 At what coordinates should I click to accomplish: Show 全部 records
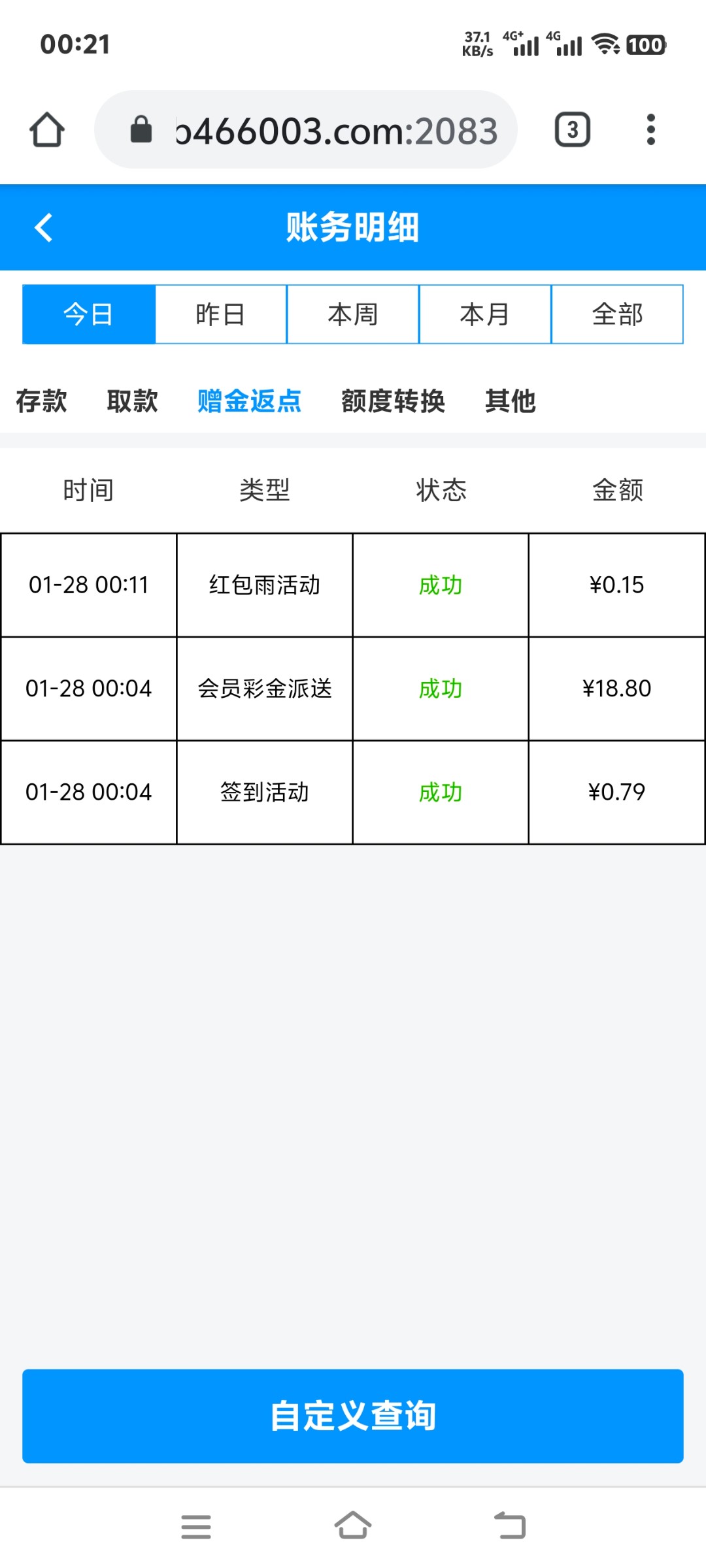point(617,314)
